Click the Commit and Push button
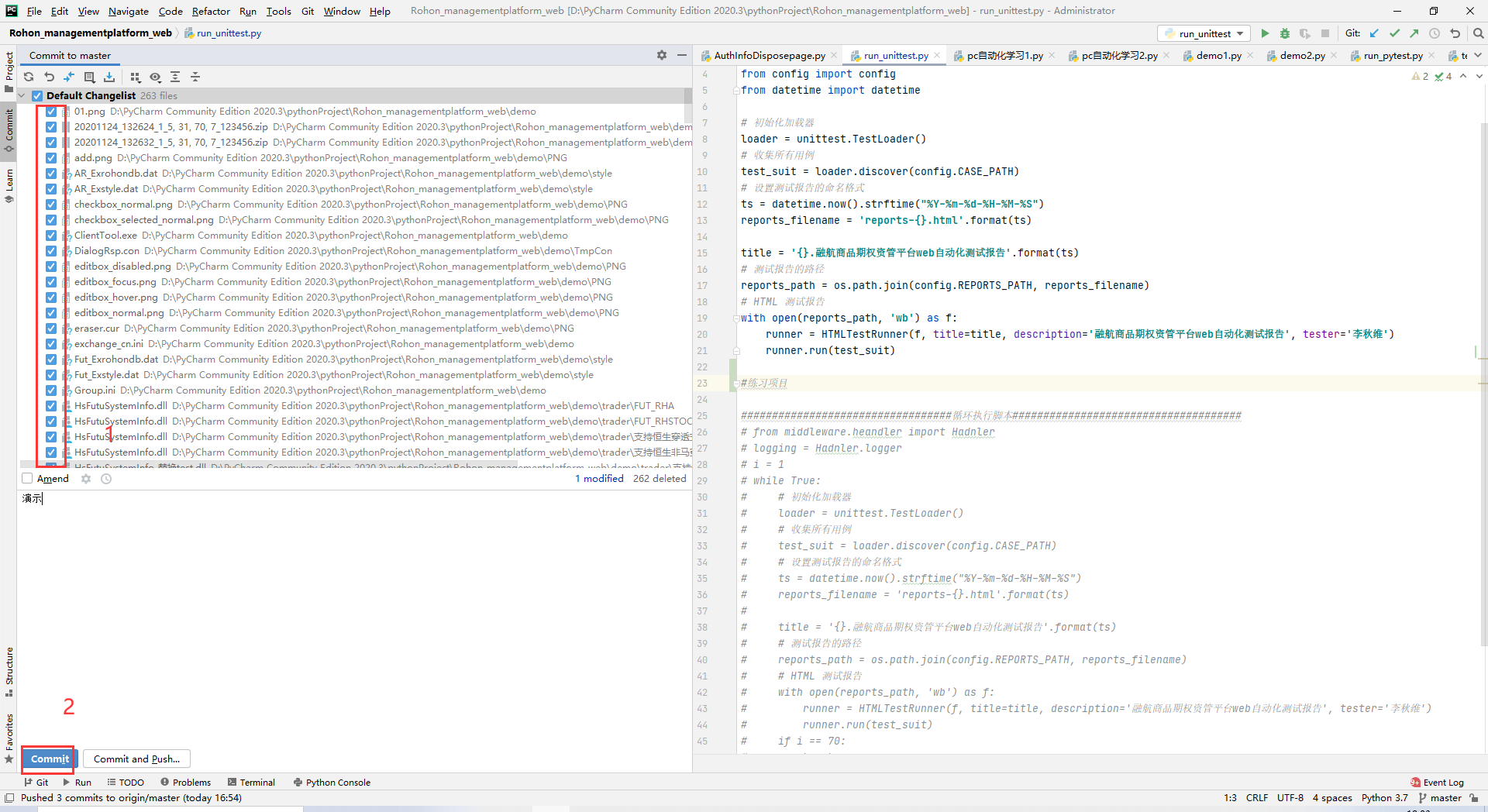Screen dimensions: 1488x812 [x=136, y=759]
